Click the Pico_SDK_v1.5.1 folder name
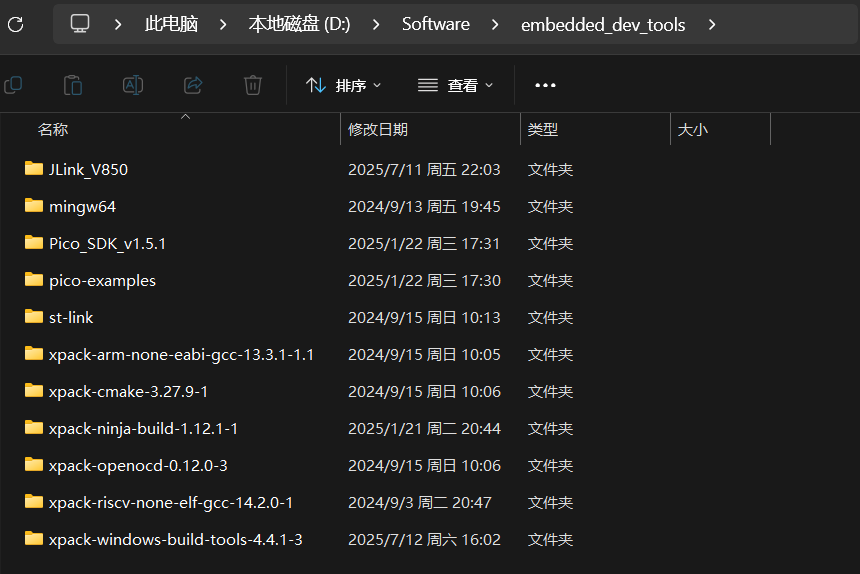The image size is (860, 574). [108, 243]
